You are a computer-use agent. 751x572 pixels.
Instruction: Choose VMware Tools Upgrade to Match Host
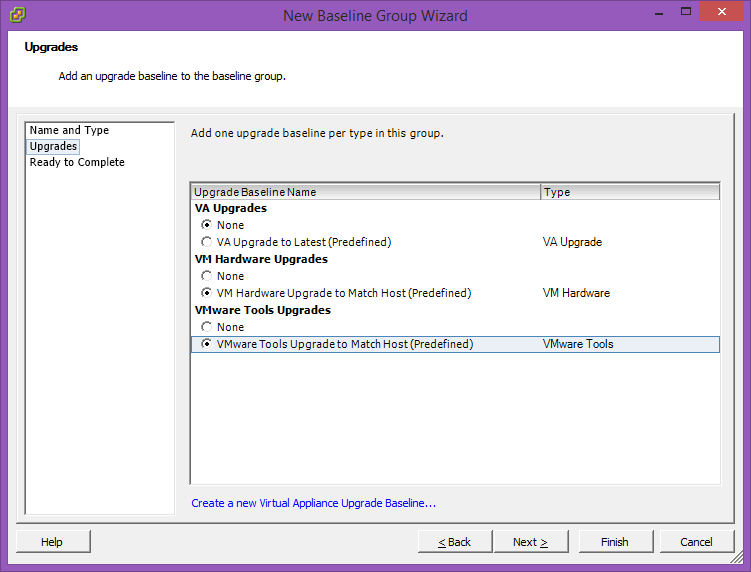coord(206,344)
